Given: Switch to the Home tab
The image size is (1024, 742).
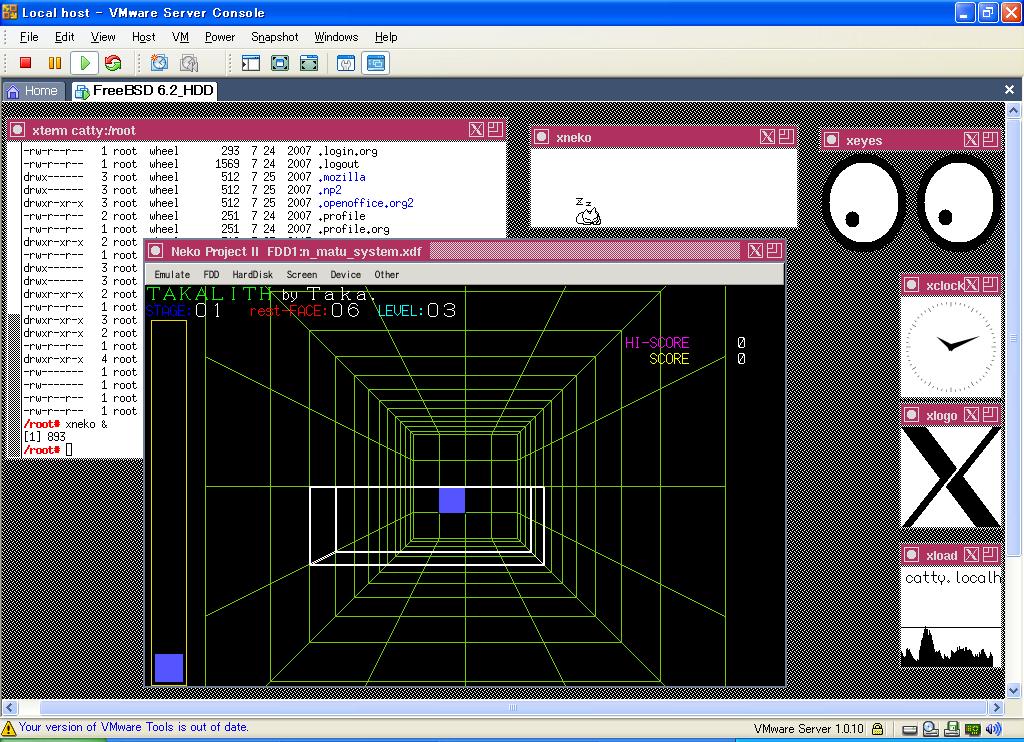Looking at the screenshot, I should click(x=33, y=91).
